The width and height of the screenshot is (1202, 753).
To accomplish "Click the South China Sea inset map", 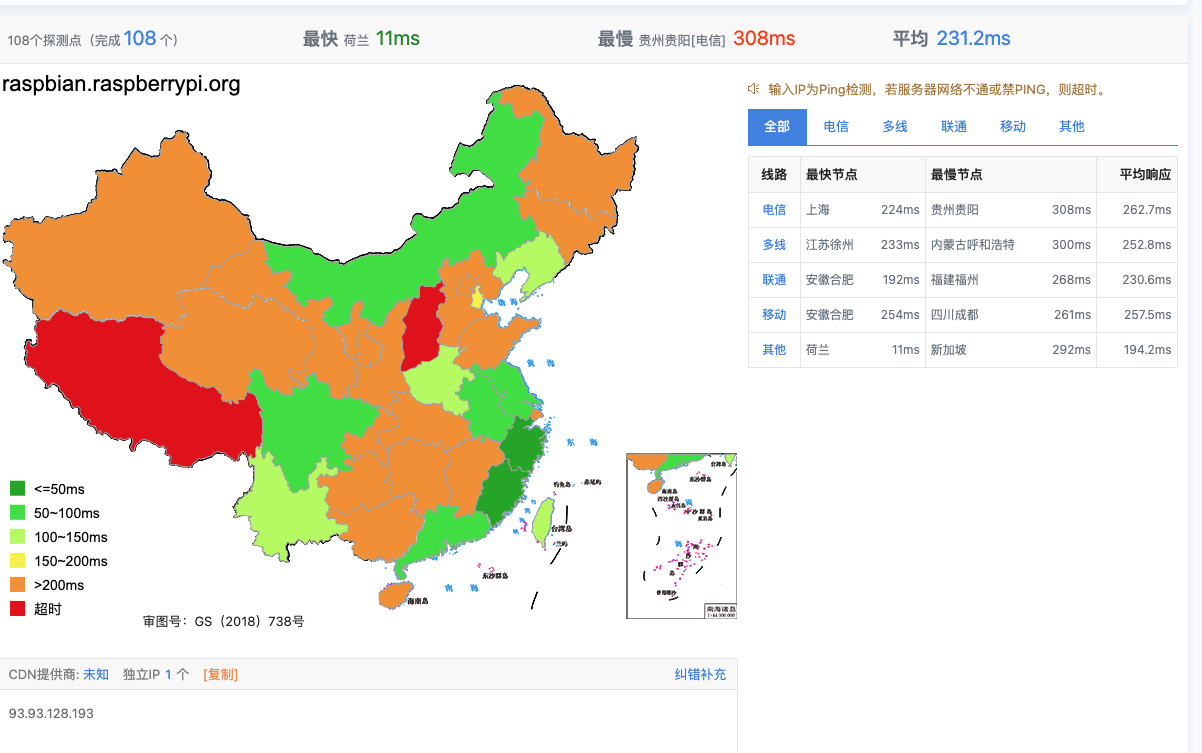I will [x=681, y=536].
